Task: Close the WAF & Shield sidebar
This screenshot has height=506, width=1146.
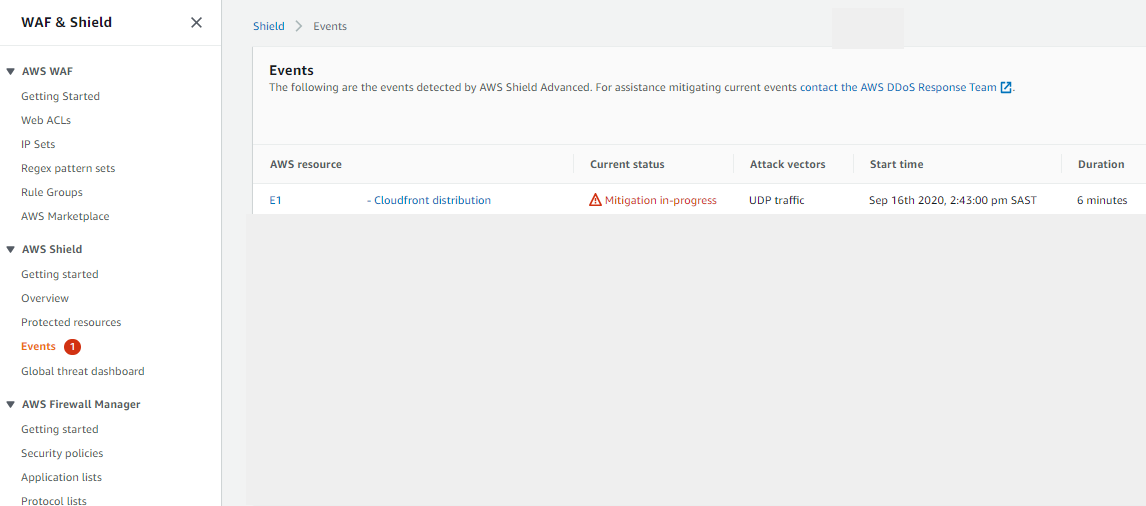Action: click(x=196, y=23)
